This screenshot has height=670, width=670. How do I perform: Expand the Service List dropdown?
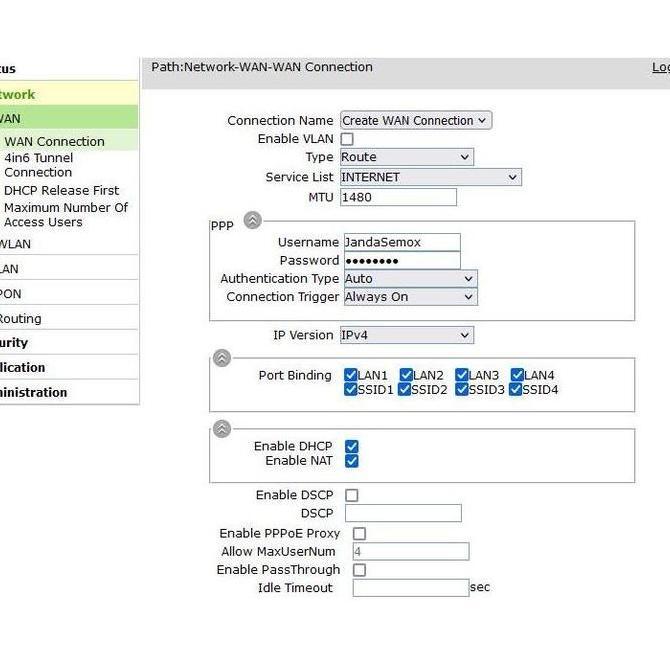coord(430,177)
